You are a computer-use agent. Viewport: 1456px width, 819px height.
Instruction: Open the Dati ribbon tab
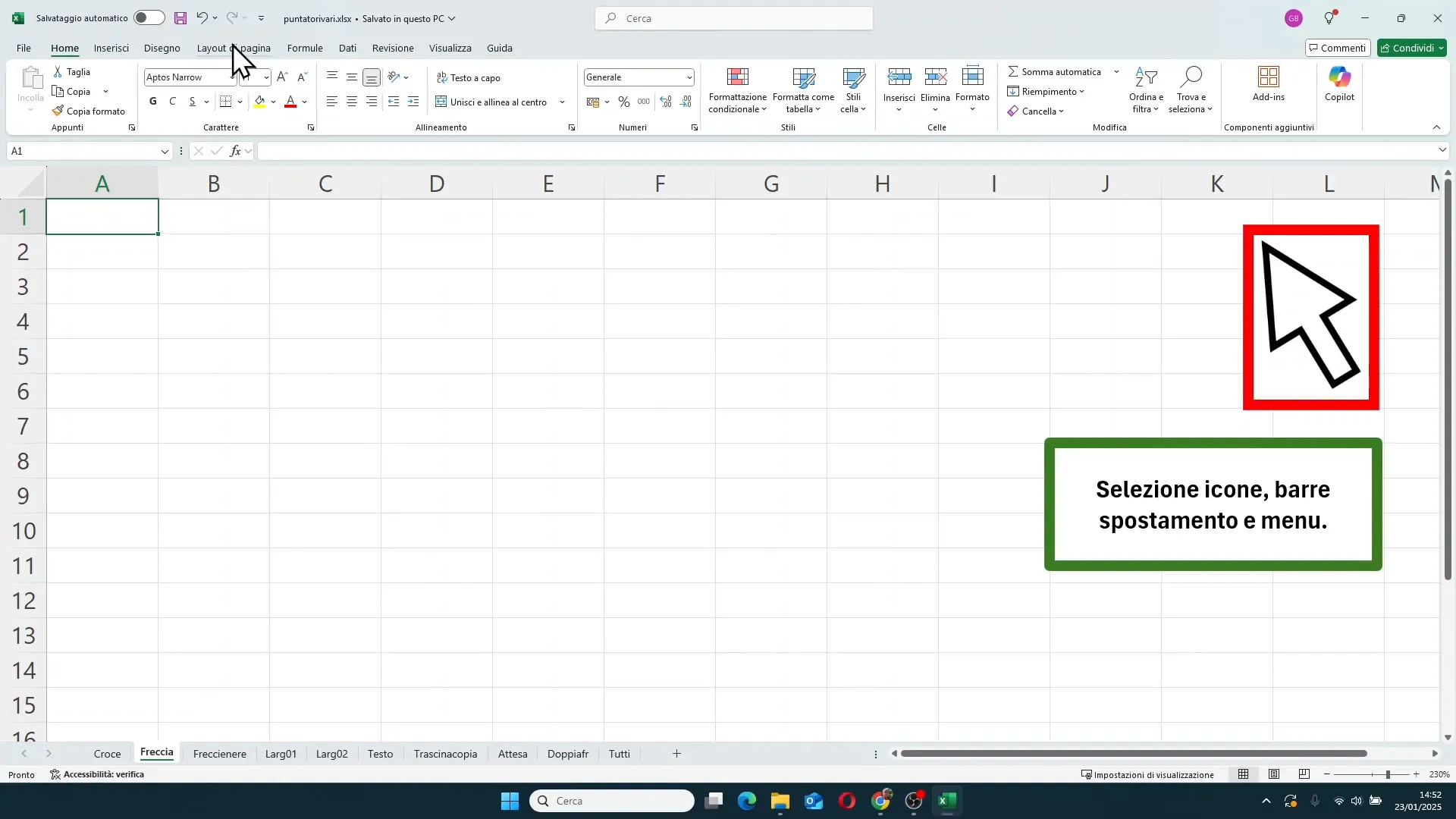pos(347,48)
